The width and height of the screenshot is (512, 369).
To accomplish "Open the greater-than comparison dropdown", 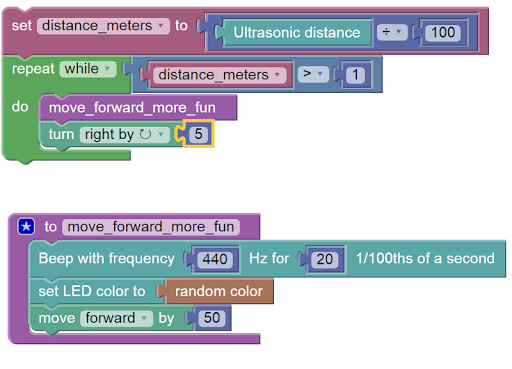I will click(x=313, y=74).
